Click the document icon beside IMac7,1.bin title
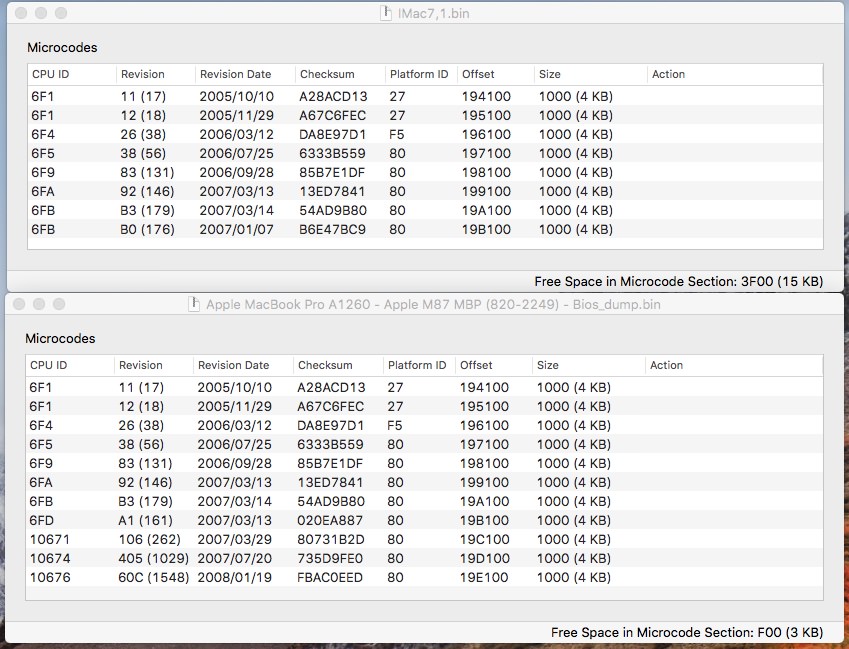Viewport: 849px width, 649px height. 386,13
